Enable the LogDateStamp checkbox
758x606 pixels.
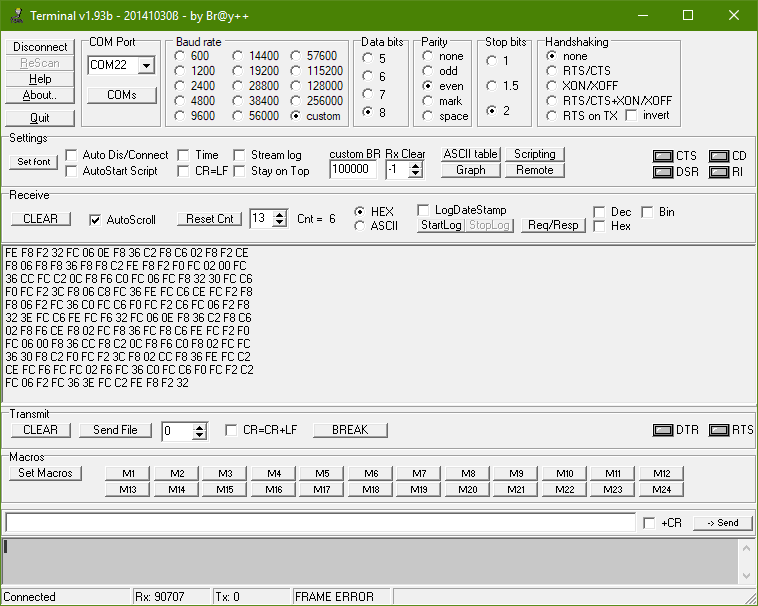(423, 210)
